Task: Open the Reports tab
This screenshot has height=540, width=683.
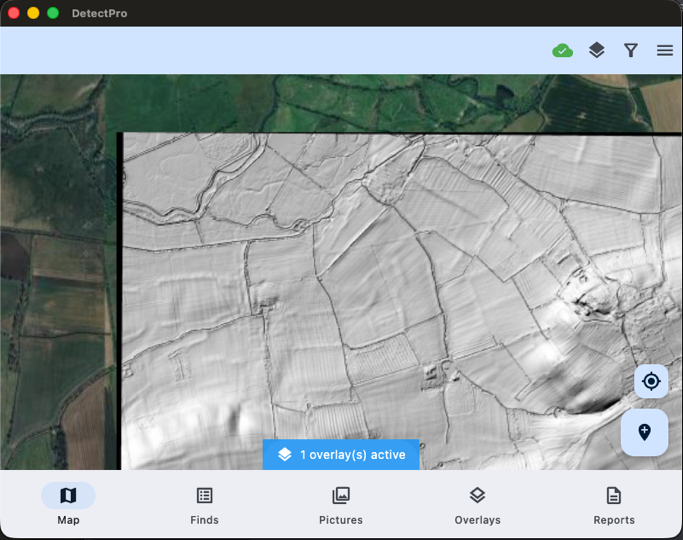Action: 614,506
